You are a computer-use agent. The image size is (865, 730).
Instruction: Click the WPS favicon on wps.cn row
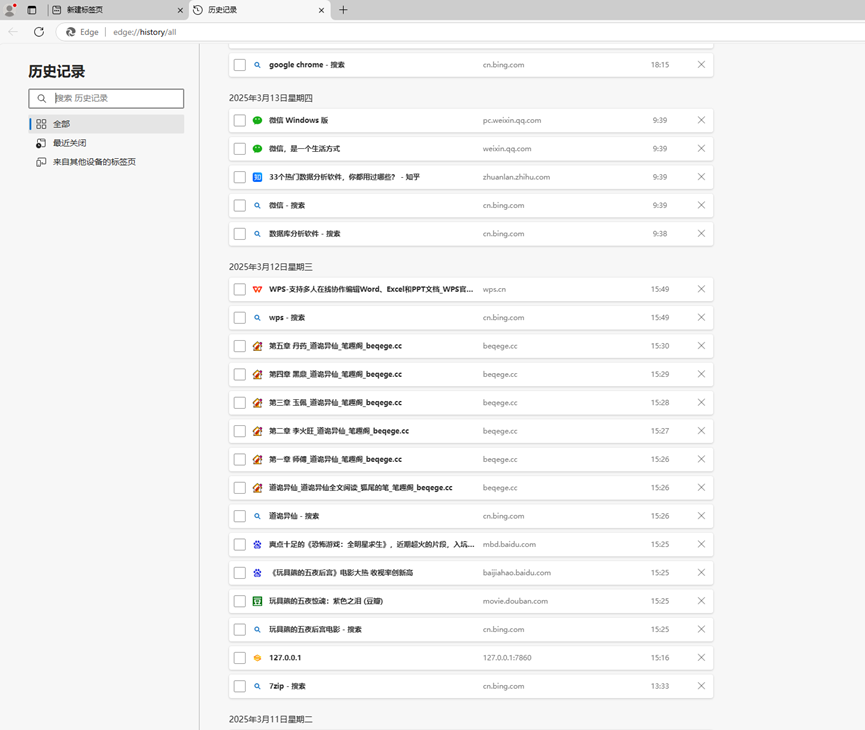click(257, 289)
